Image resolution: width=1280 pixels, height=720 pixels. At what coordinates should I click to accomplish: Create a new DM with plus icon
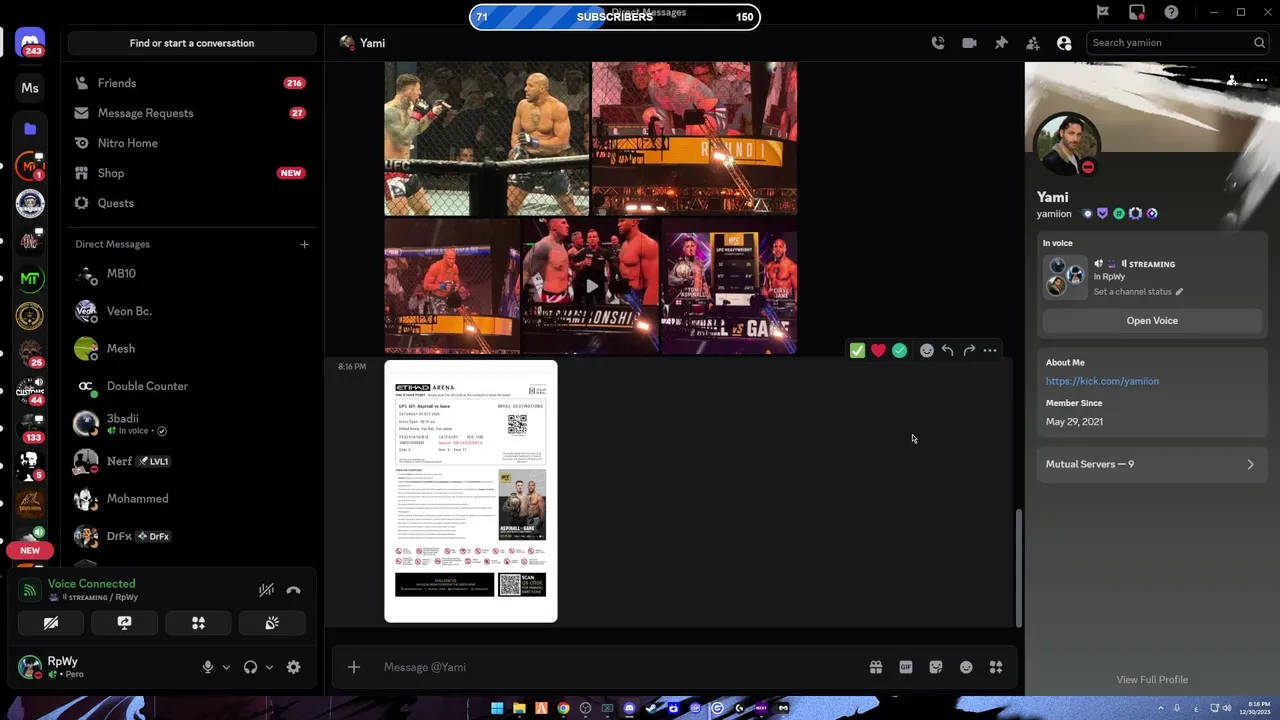tap(304, 244)
